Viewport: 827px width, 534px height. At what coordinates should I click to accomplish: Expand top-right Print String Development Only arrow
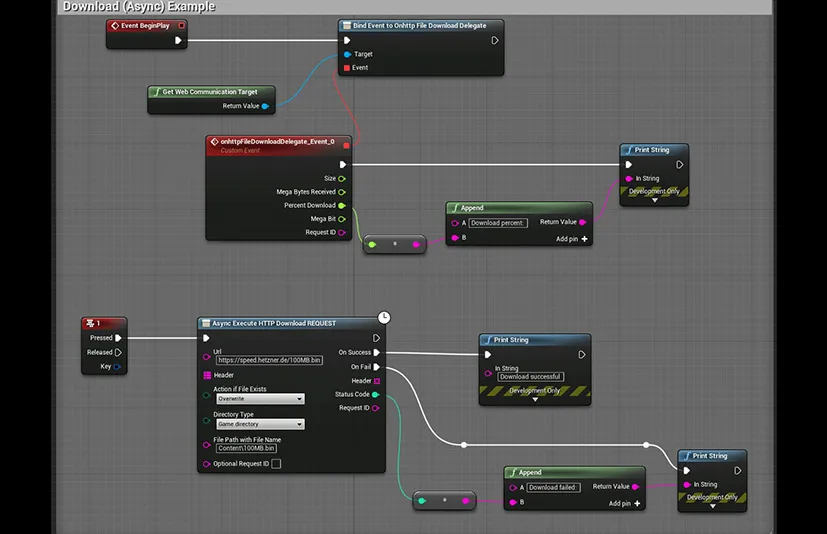655,200
